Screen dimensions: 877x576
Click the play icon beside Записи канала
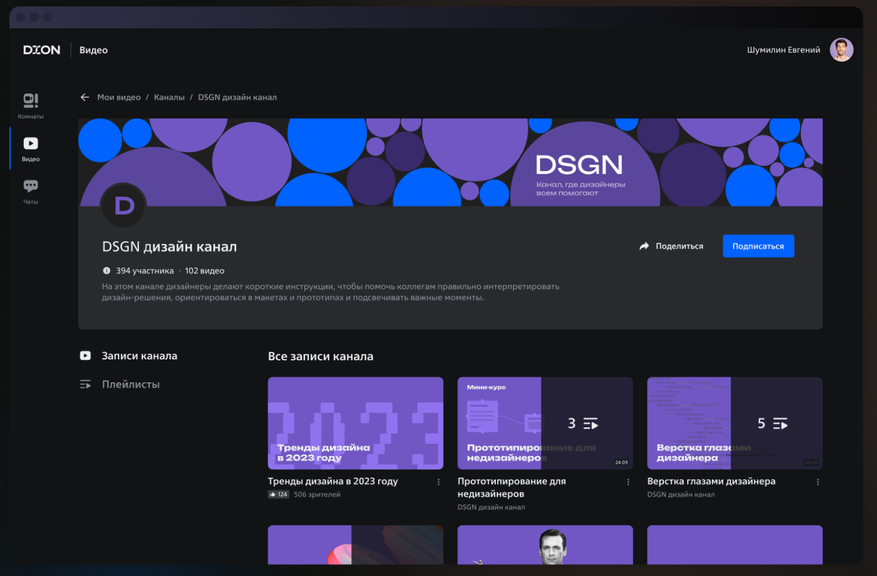[85, 356]
